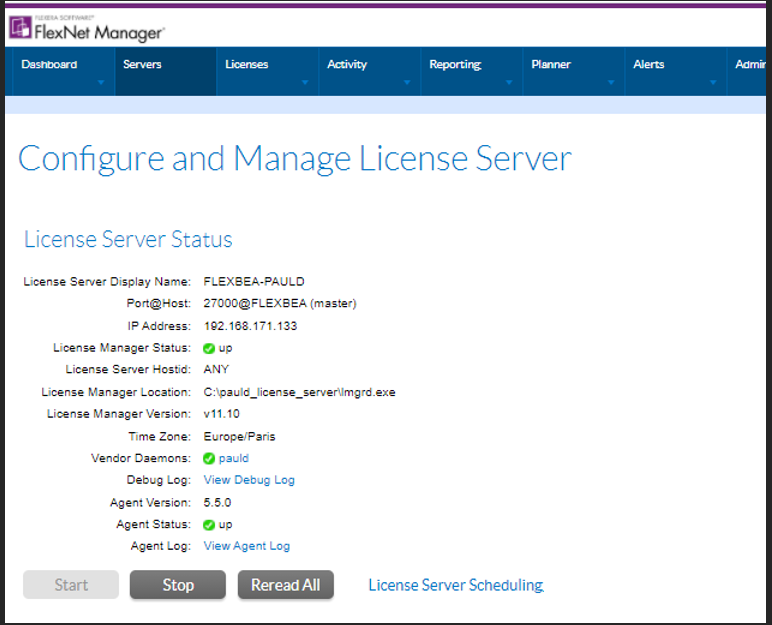
Task: Open the View Agent Log link
Action: pyautogui.click(x=247, y=546)
